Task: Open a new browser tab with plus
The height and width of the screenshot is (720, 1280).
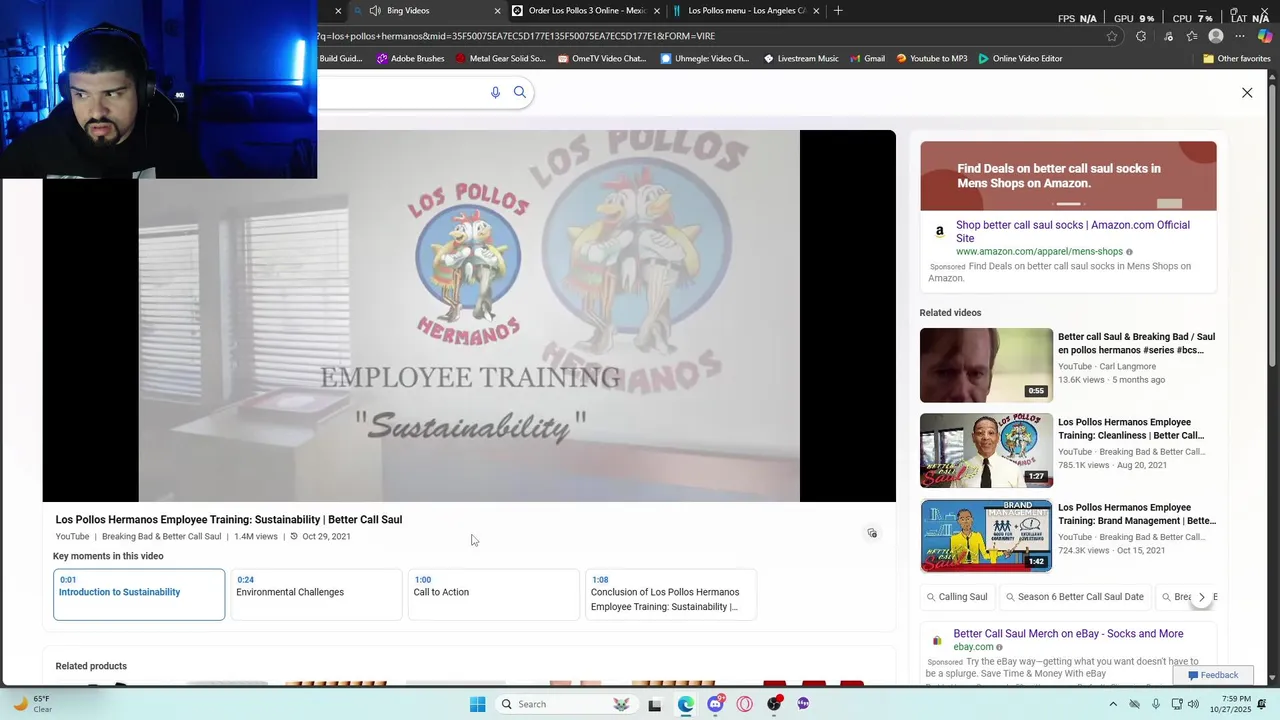Action: 838,11
